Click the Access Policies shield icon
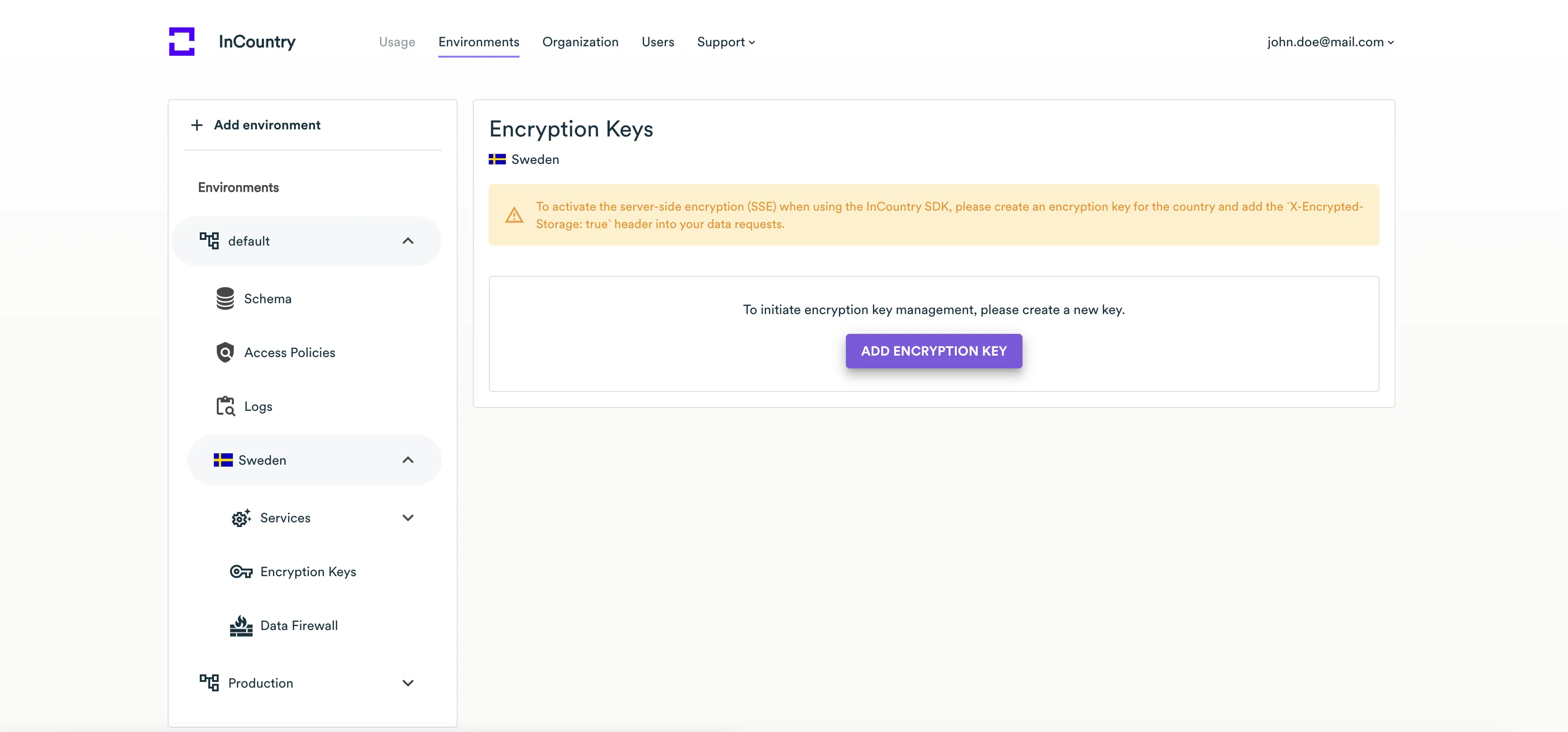The width and height of the screenshot is (1568, 732). click(x=225, y=352)
